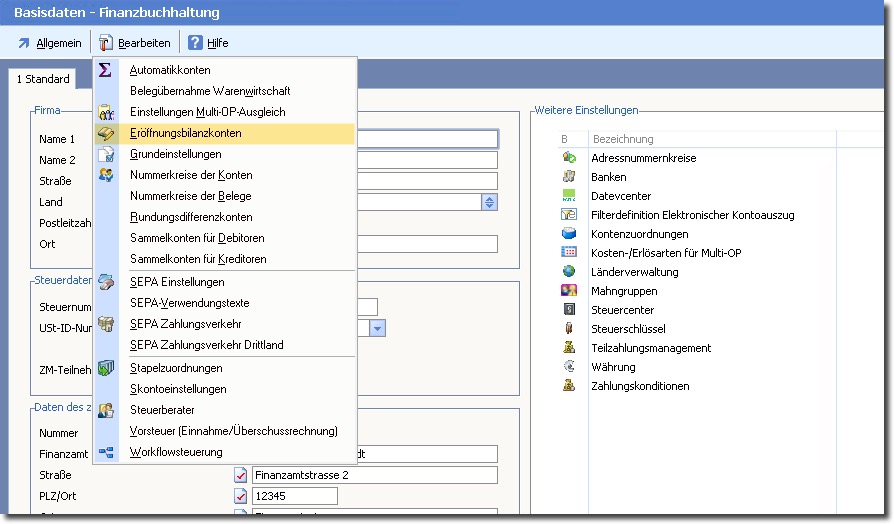The width and height of the screenshot is (894, 524).
Task: Select Eröffnungsbilanzkonten from the Bearbeiten menu
Action: (185, 133)
